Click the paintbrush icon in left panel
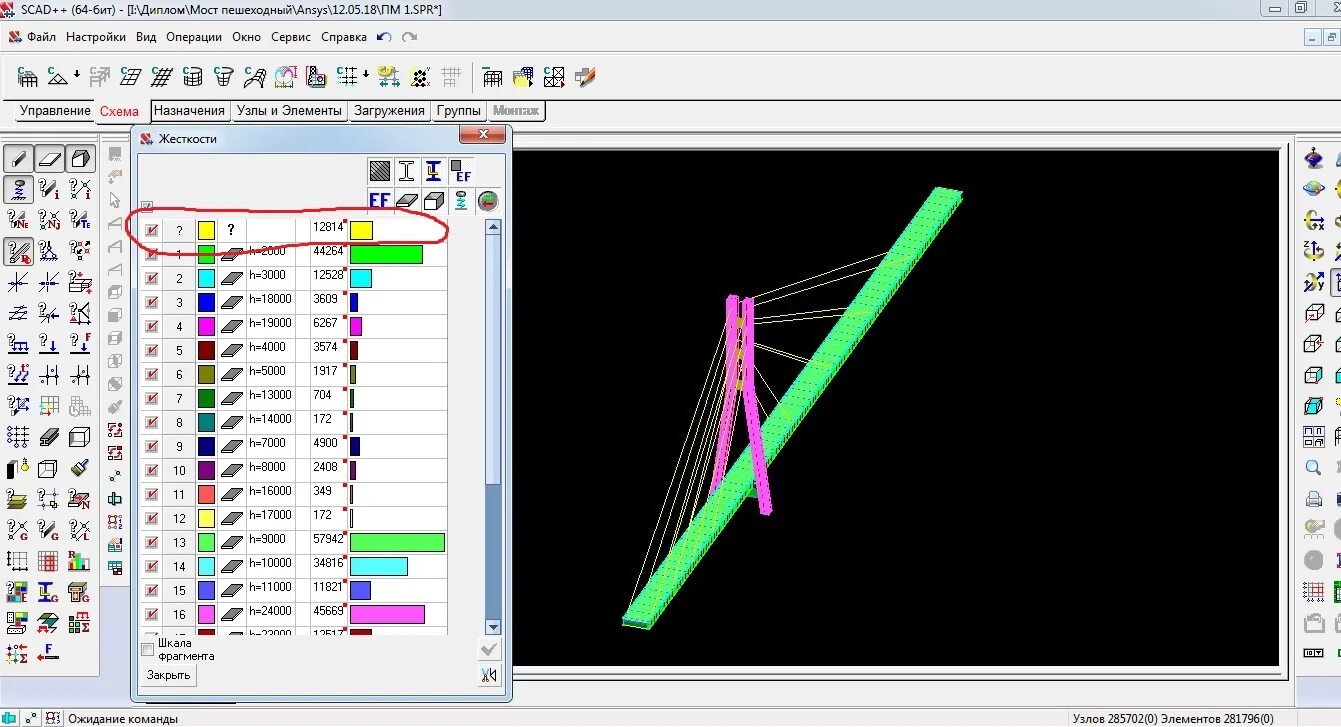The width and height of the screenshot is (1341, 727). (80, 467)
